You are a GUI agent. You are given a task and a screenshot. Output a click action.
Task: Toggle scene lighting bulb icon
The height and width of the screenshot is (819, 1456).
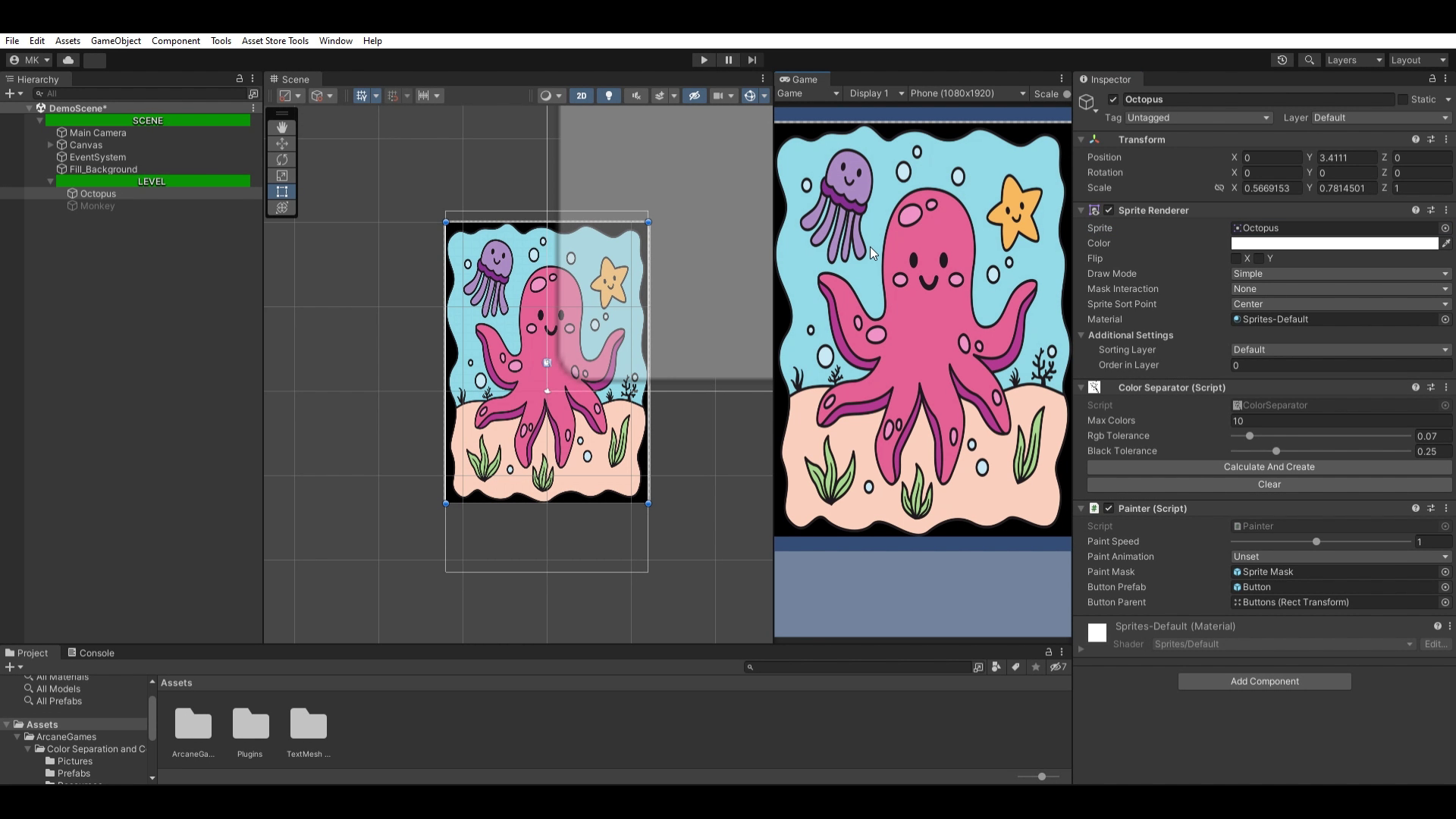pyautogui.click(x=609, y=96)
